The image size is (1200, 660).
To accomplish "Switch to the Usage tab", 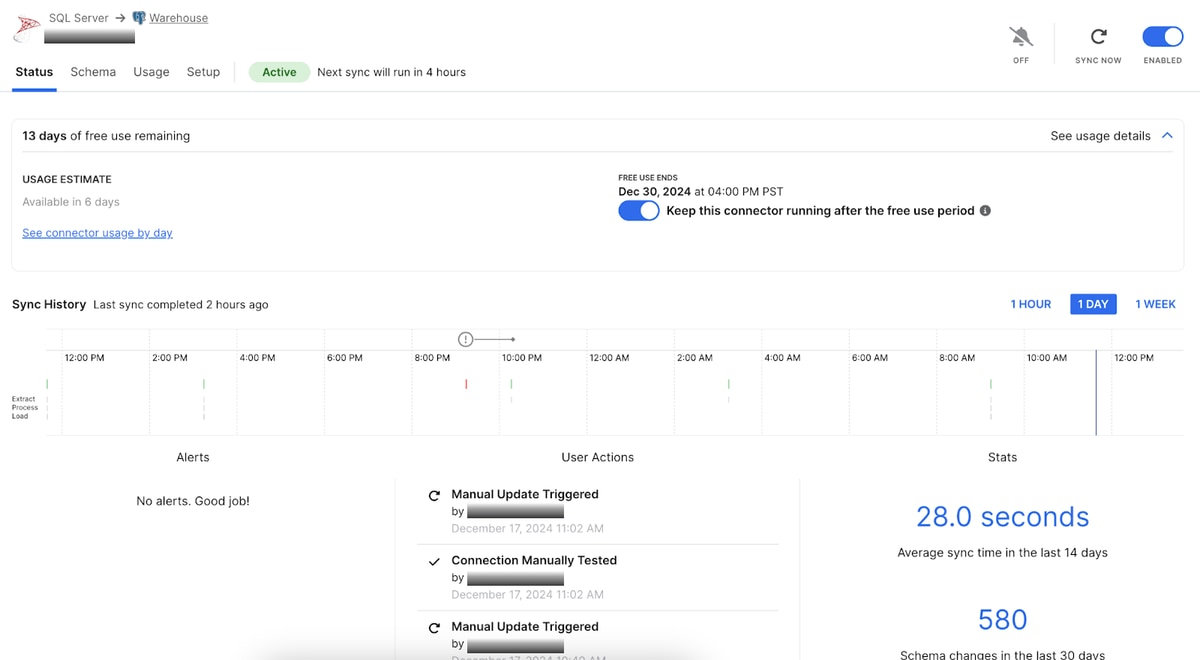I will pos(151,72).
